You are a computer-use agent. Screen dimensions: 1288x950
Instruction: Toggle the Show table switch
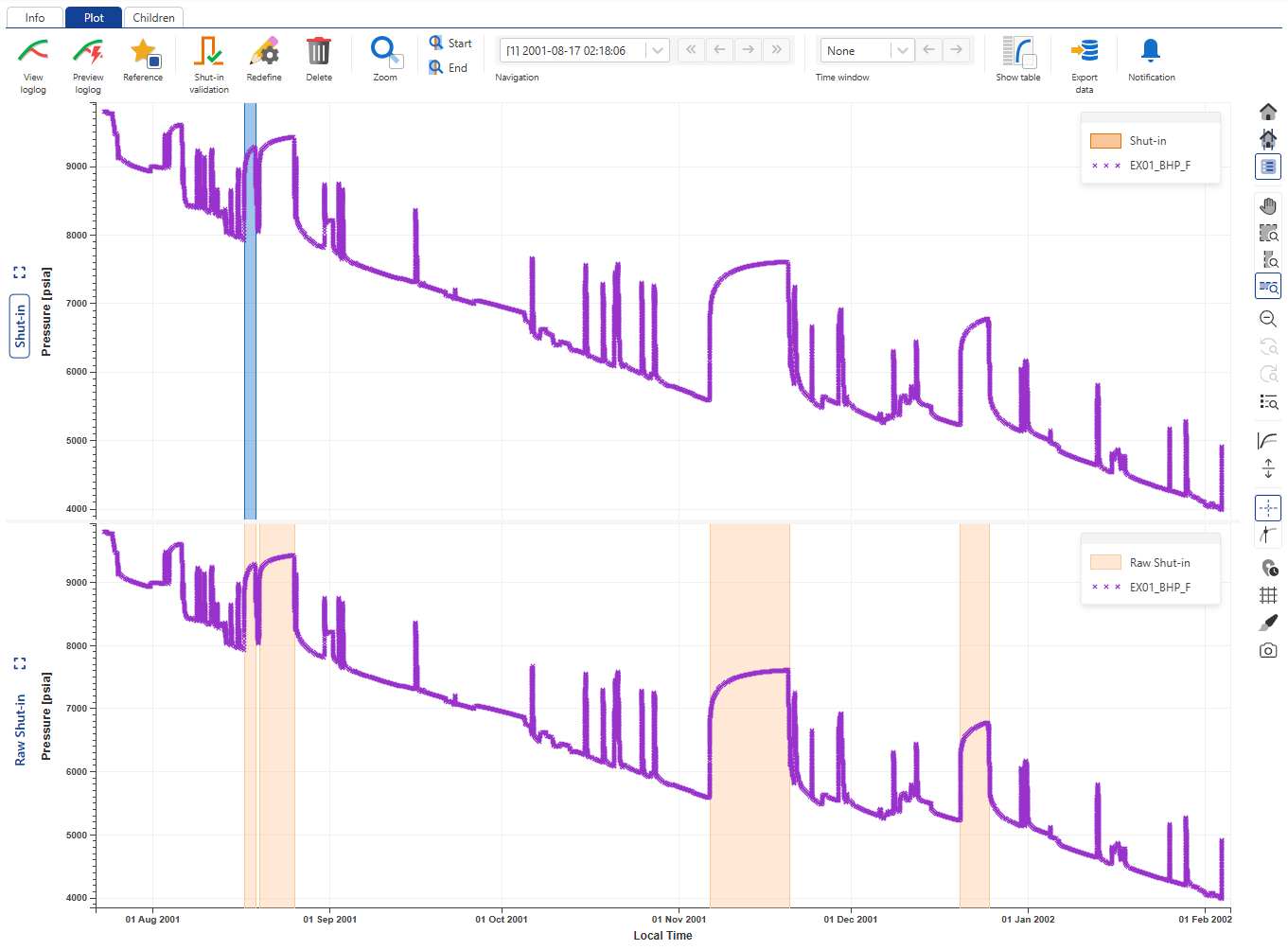[1017, 54]
